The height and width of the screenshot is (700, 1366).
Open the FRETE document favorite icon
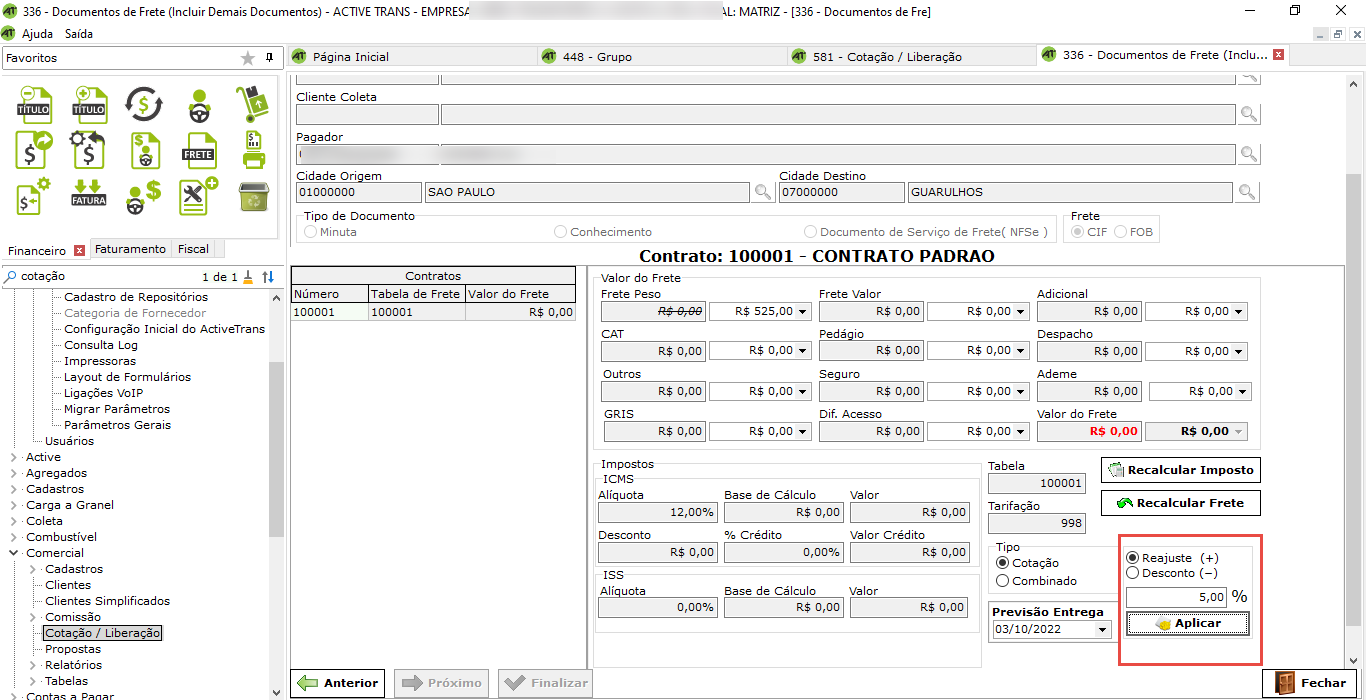199,150
